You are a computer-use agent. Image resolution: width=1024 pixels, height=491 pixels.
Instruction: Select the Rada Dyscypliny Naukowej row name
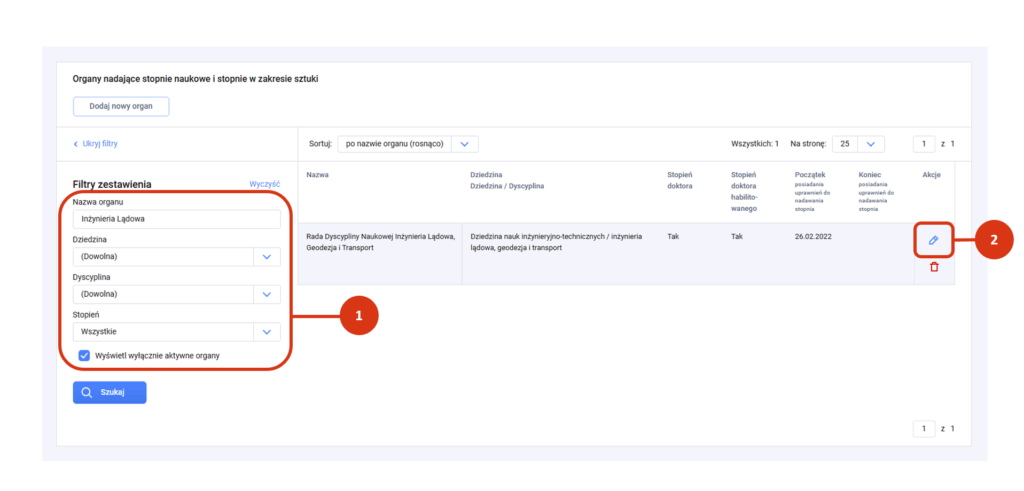(380, 242)
